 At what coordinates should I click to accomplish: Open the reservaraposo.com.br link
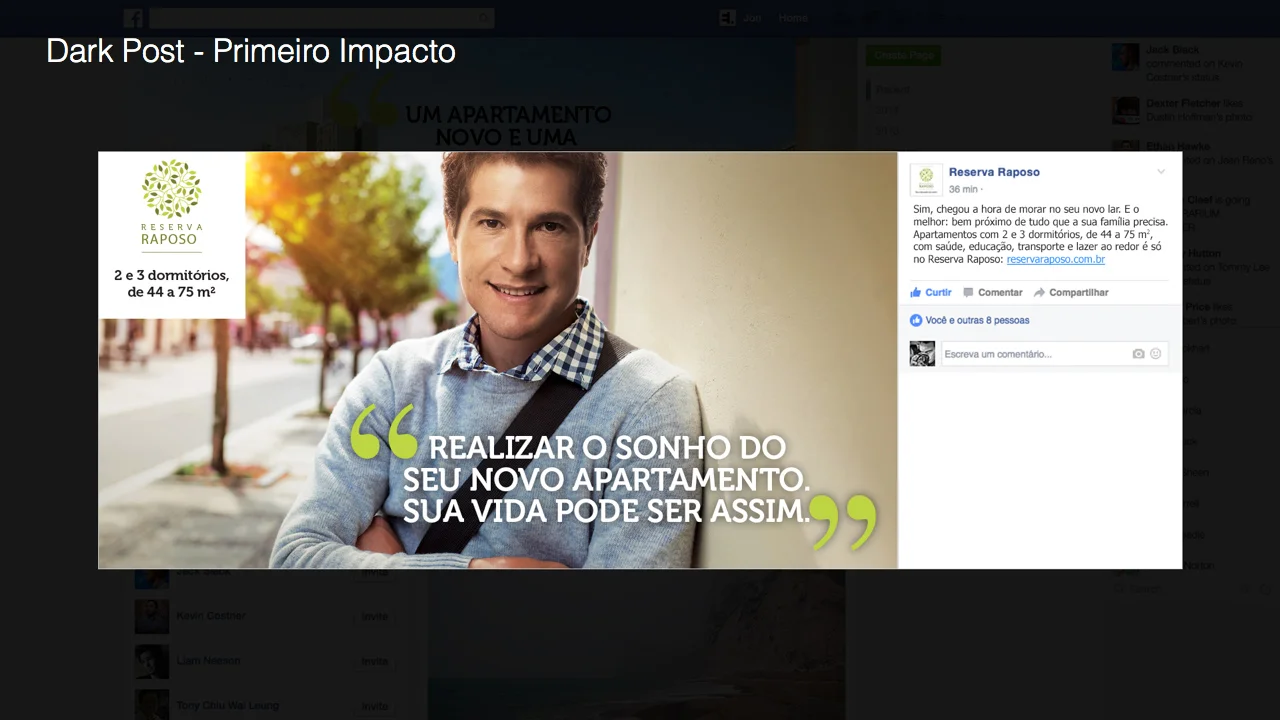tap(1056, 259)
